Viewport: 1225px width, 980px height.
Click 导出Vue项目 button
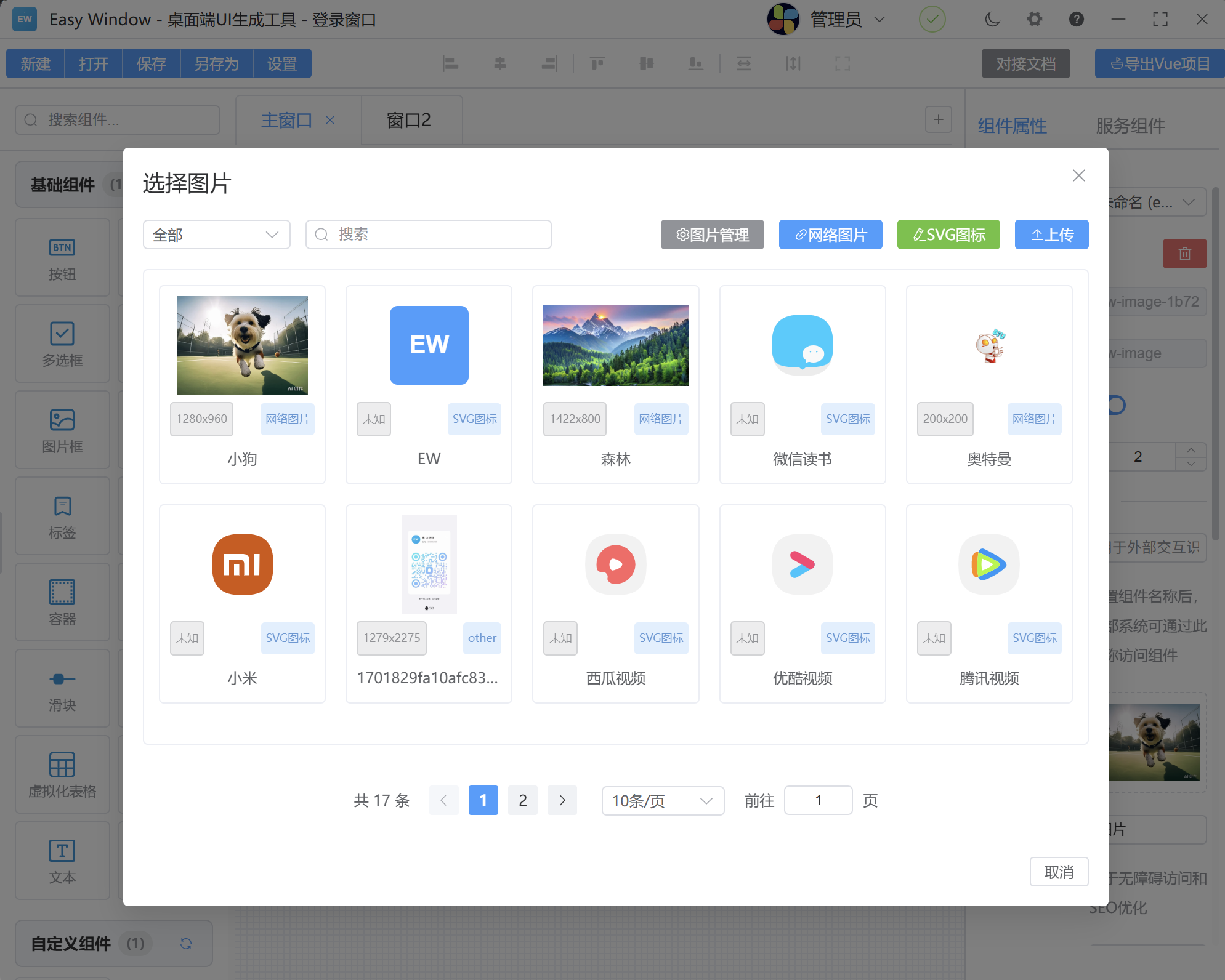point(1160,63)
